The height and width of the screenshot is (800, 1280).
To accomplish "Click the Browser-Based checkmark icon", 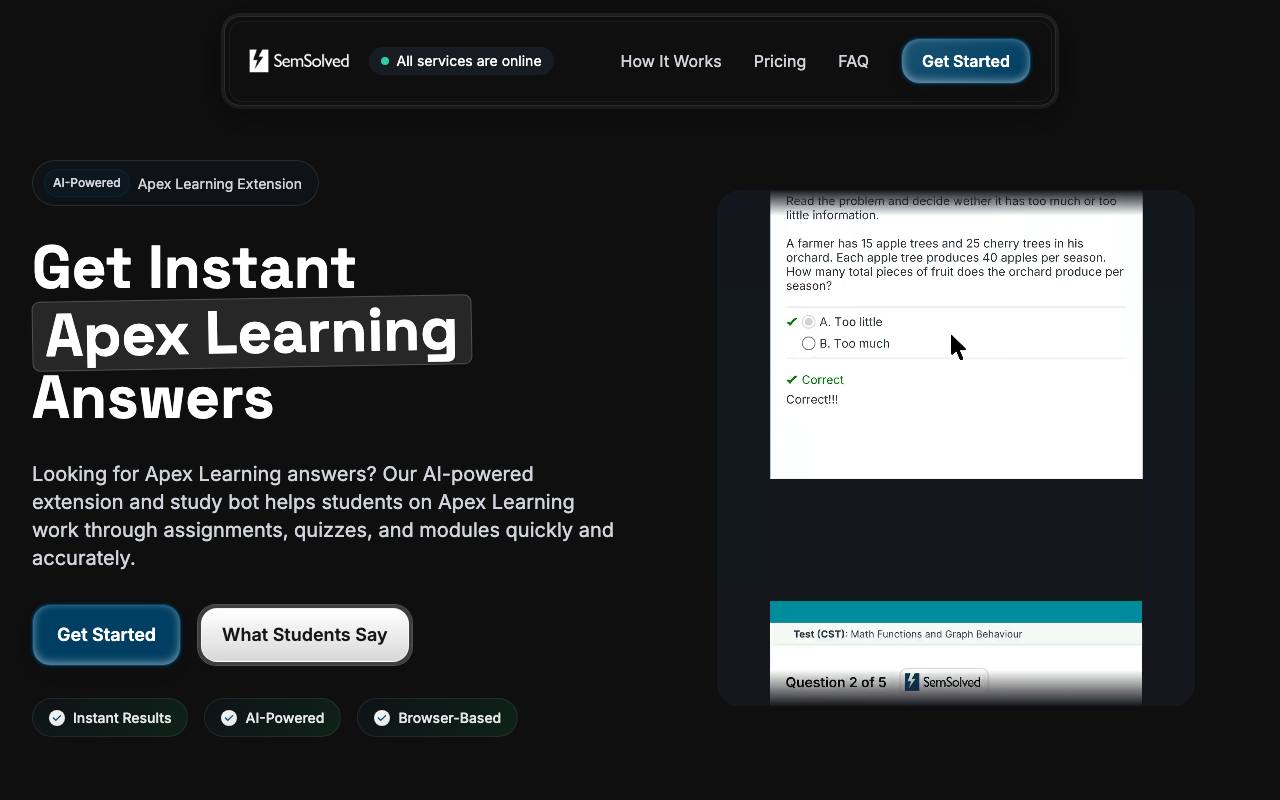I will click(382, 718).
